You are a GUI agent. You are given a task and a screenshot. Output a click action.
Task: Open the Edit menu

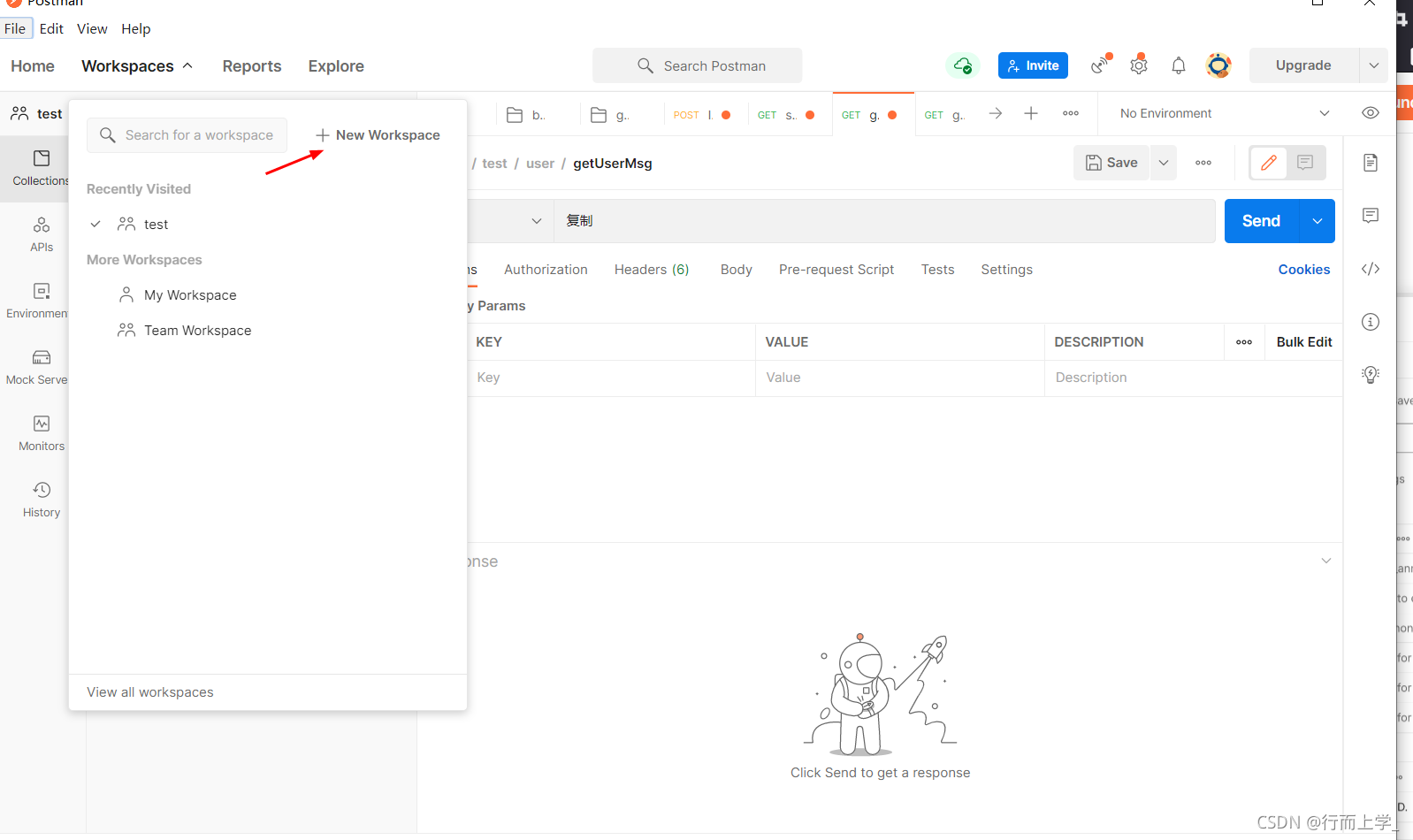[x=51, y=28]
